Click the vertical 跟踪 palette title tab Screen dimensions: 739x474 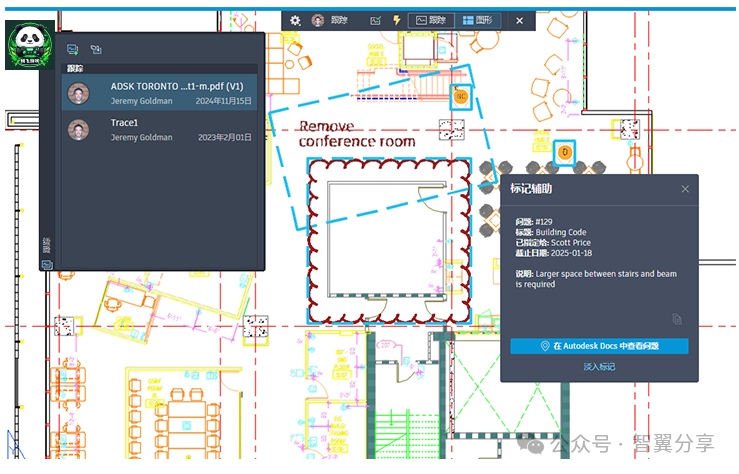[46, 244]
